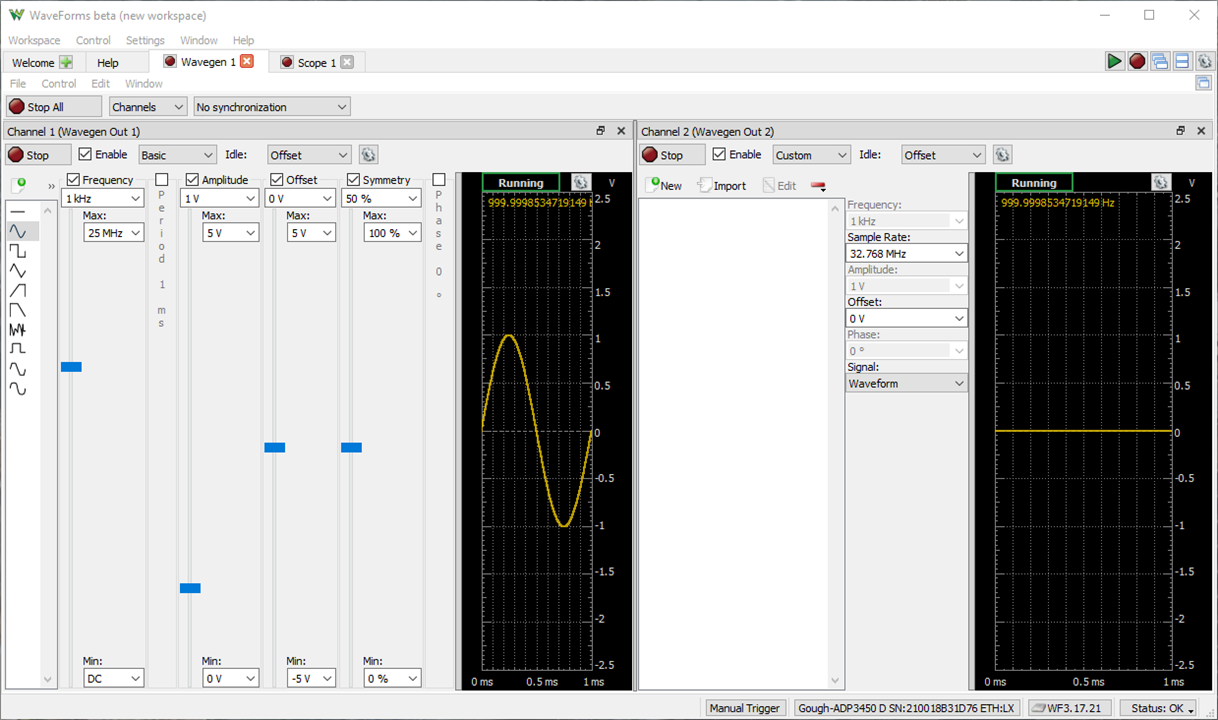Float the Channel 1 panel
Viewport: 1218px width, 720px height.
pos(601,131)
